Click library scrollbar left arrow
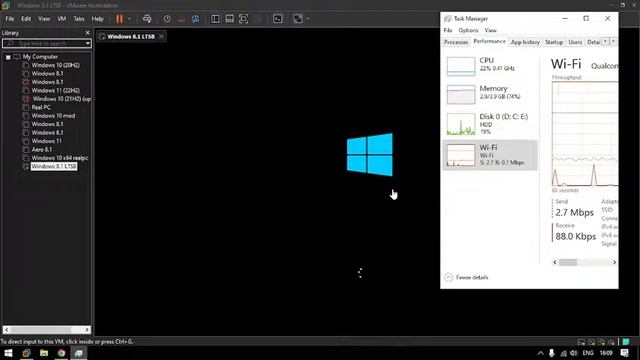 tap(6, 330)
